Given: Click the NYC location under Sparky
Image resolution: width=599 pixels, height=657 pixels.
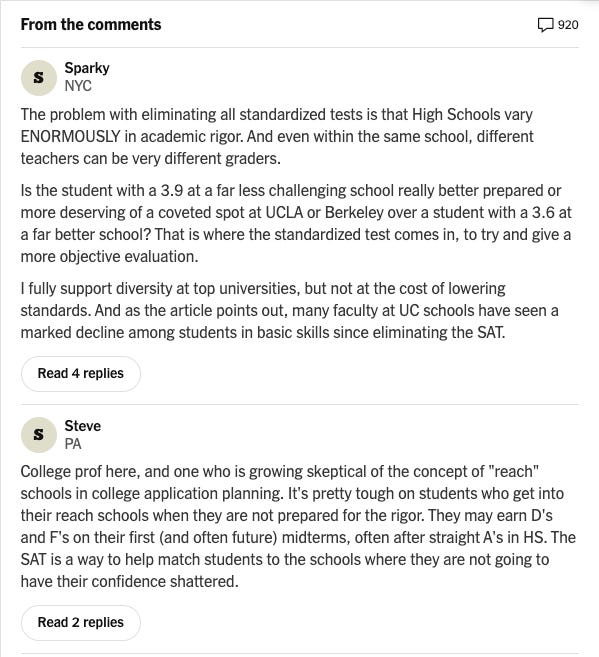Looking at the screenshot, I should 78,86.
